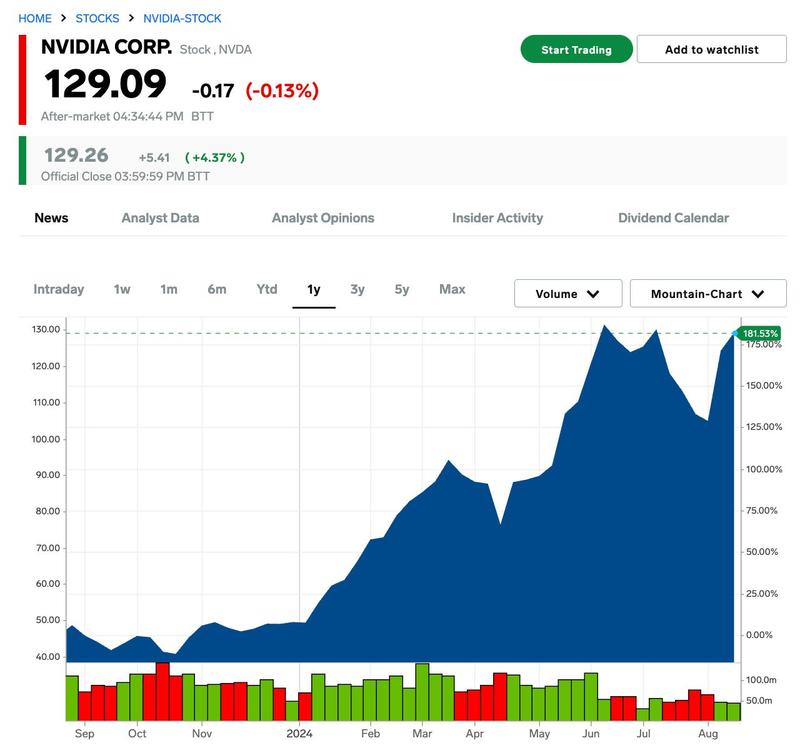
Task: Click the Add to watchlist button
Action: [x=711, y=50]
